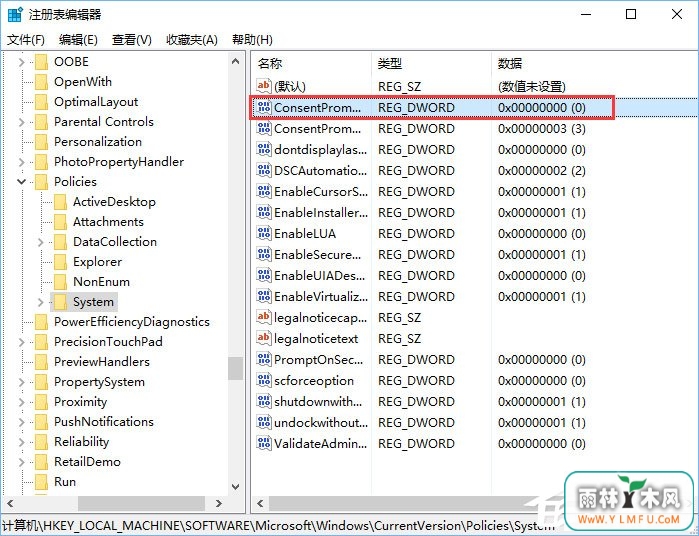Select the ActiveDesktop folder icon
The image size is (699, 536).
pos(60,202)
